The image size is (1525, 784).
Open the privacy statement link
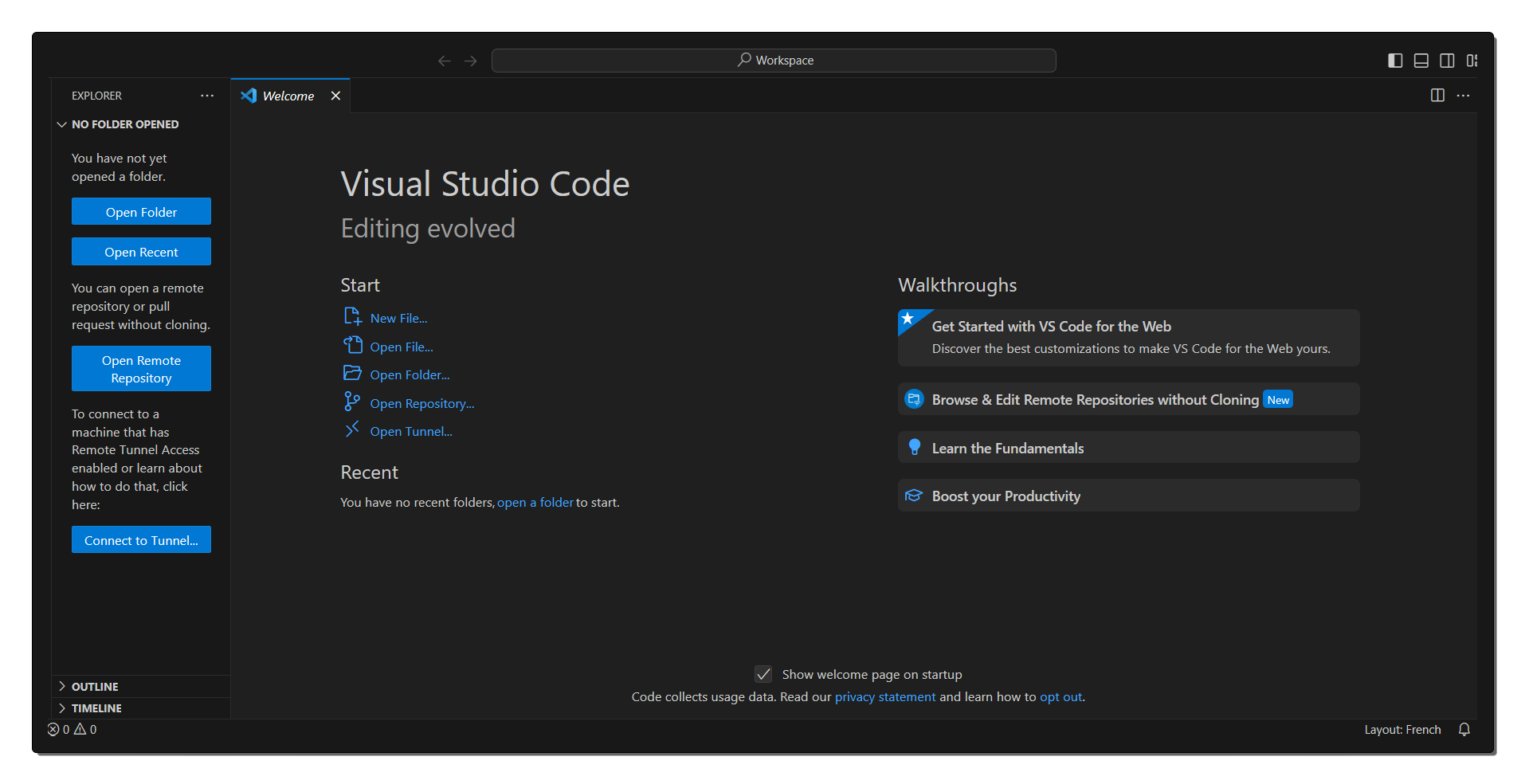coord(885,697)
